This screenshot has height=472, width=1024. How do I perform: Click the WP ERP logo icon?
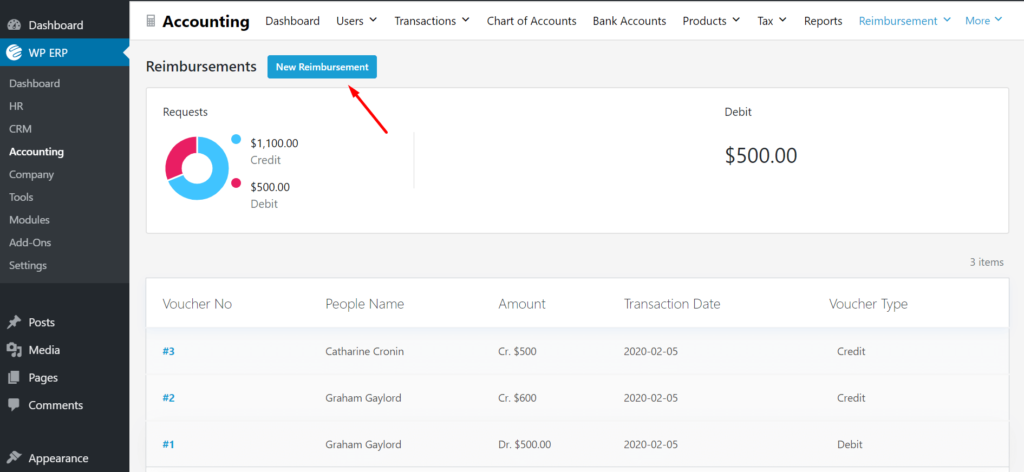[14, 53]
